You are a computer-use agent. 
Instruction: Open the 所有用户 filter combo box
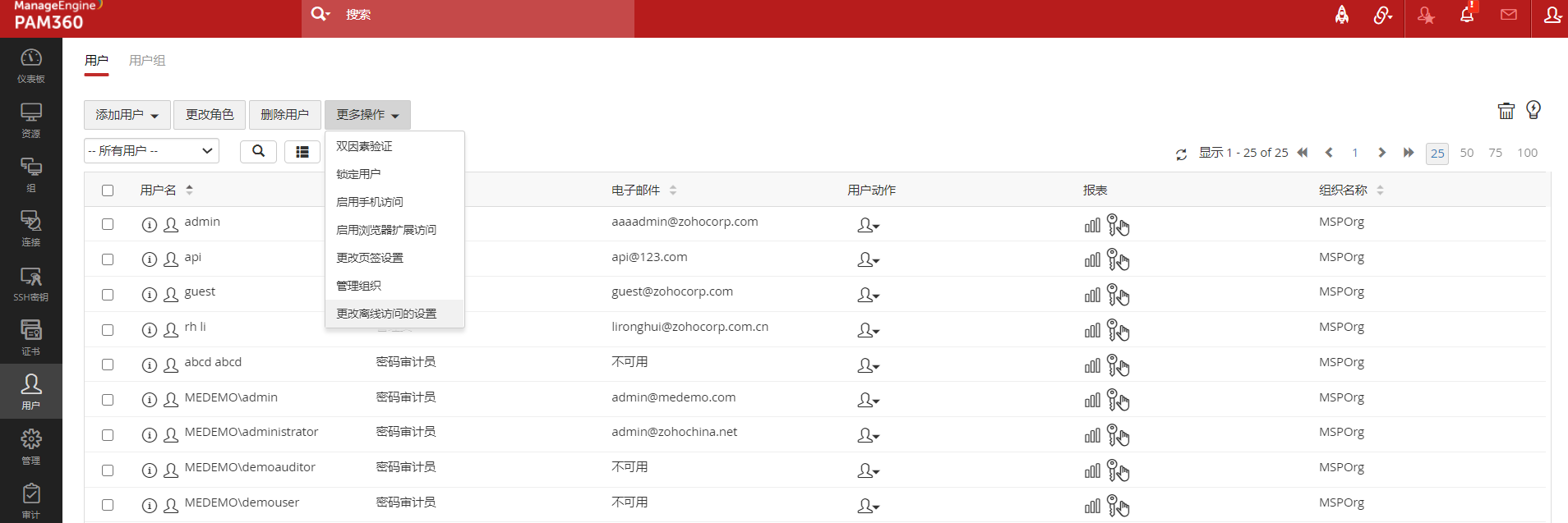pyautogui.click(x=151, y=151)
